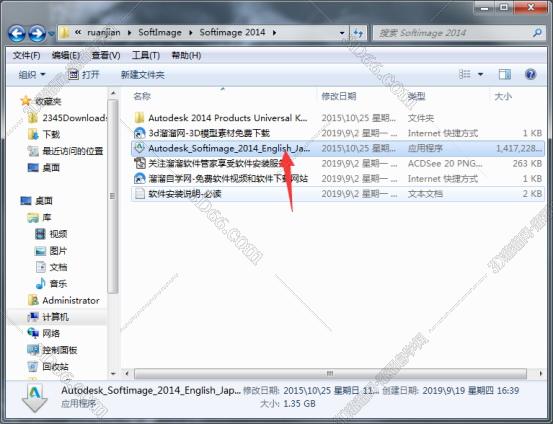Image resolution: width=553 pixels, height=424 pixels.
Task: Open the 工具(T) menu
Action: tap(146, 55)
